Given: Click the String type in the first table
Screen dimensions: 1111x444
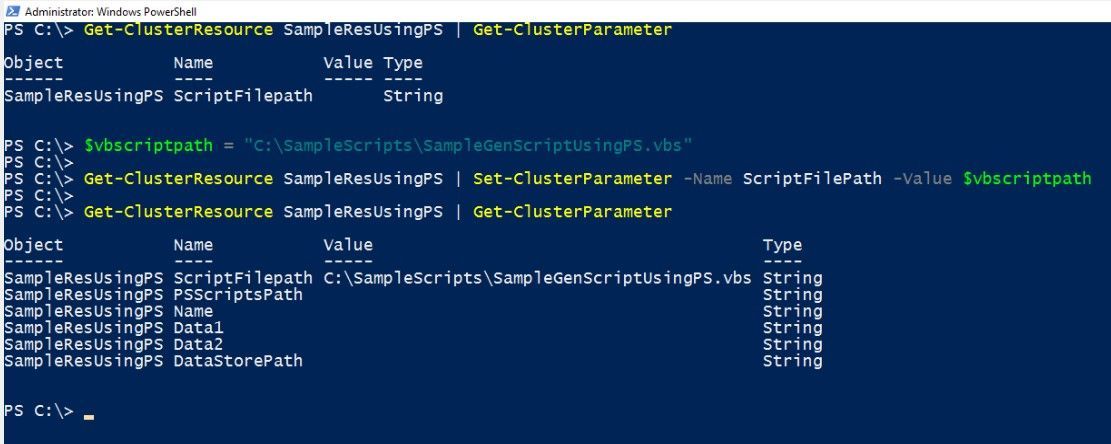Looking at the screenshot, I should point(413,96).
